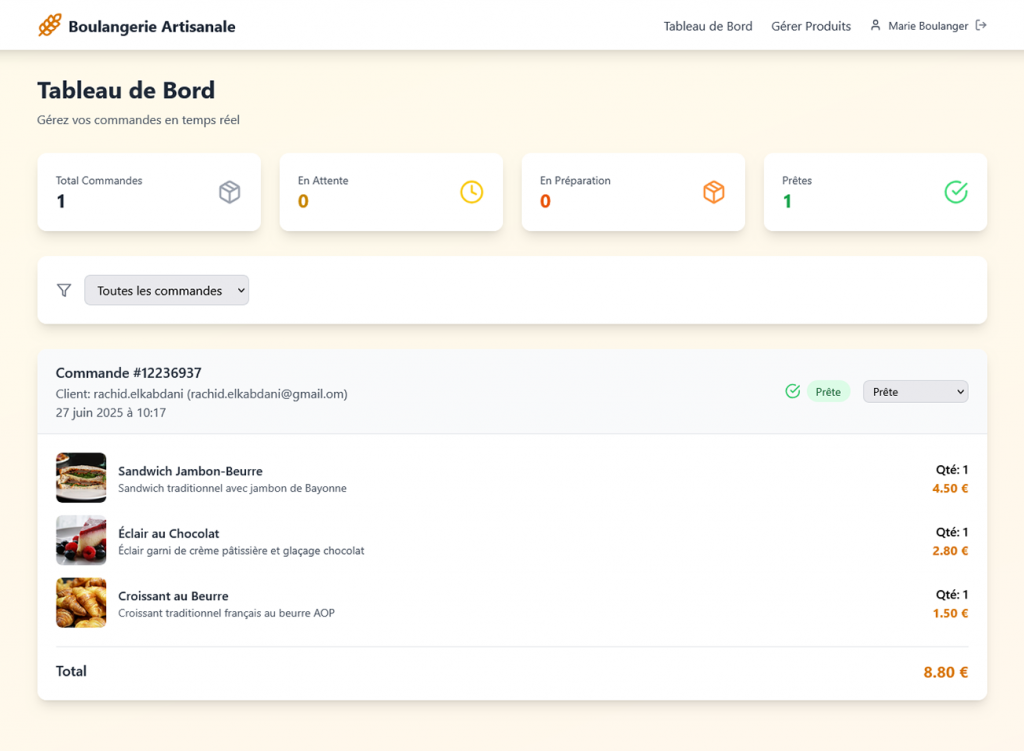The image size is (1024, 751).
Task: Click the logout icon beside Marie Boulanger
Action: point(981,25)
